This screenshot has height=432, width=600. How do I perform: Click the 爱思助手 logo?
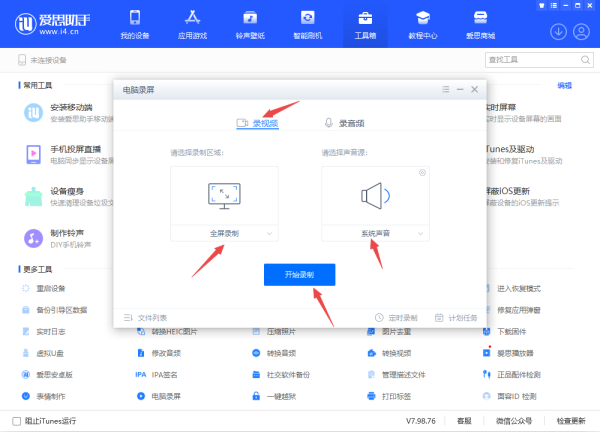(x=52, y=24)
